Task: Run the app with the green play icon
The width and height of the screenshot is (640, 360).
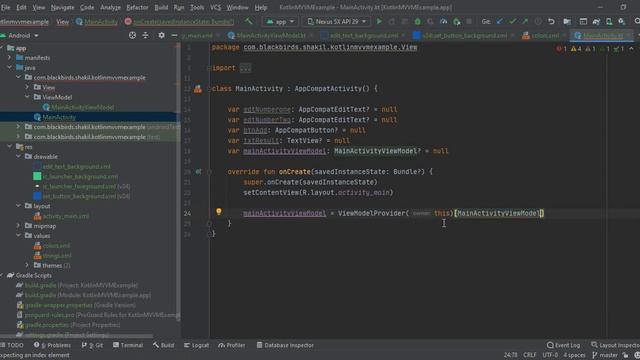Action: [379, 21]
